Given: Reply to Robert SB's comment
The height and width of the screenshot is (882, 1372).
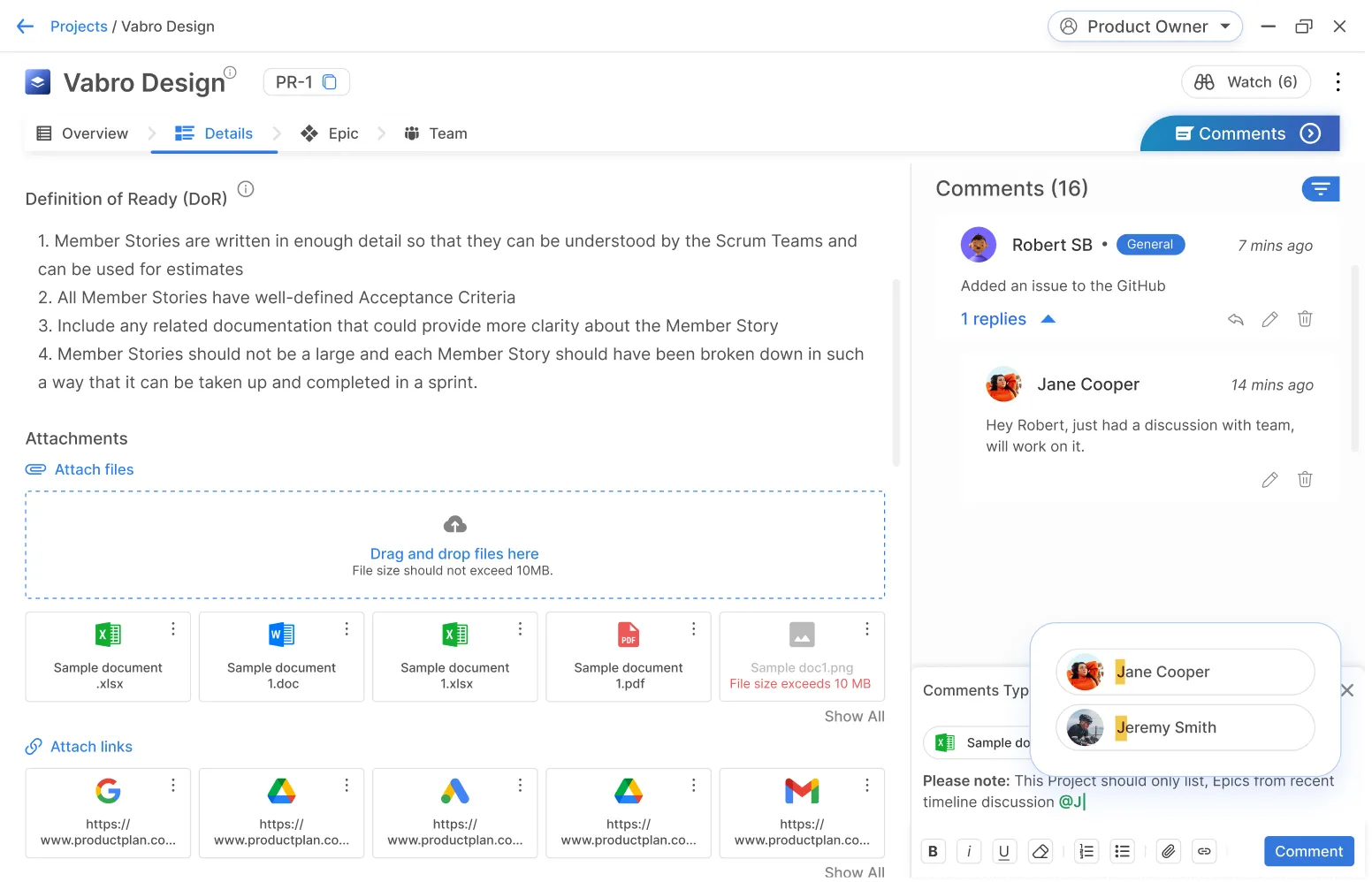Looking at the screenshot, I should click(1236, 319).
